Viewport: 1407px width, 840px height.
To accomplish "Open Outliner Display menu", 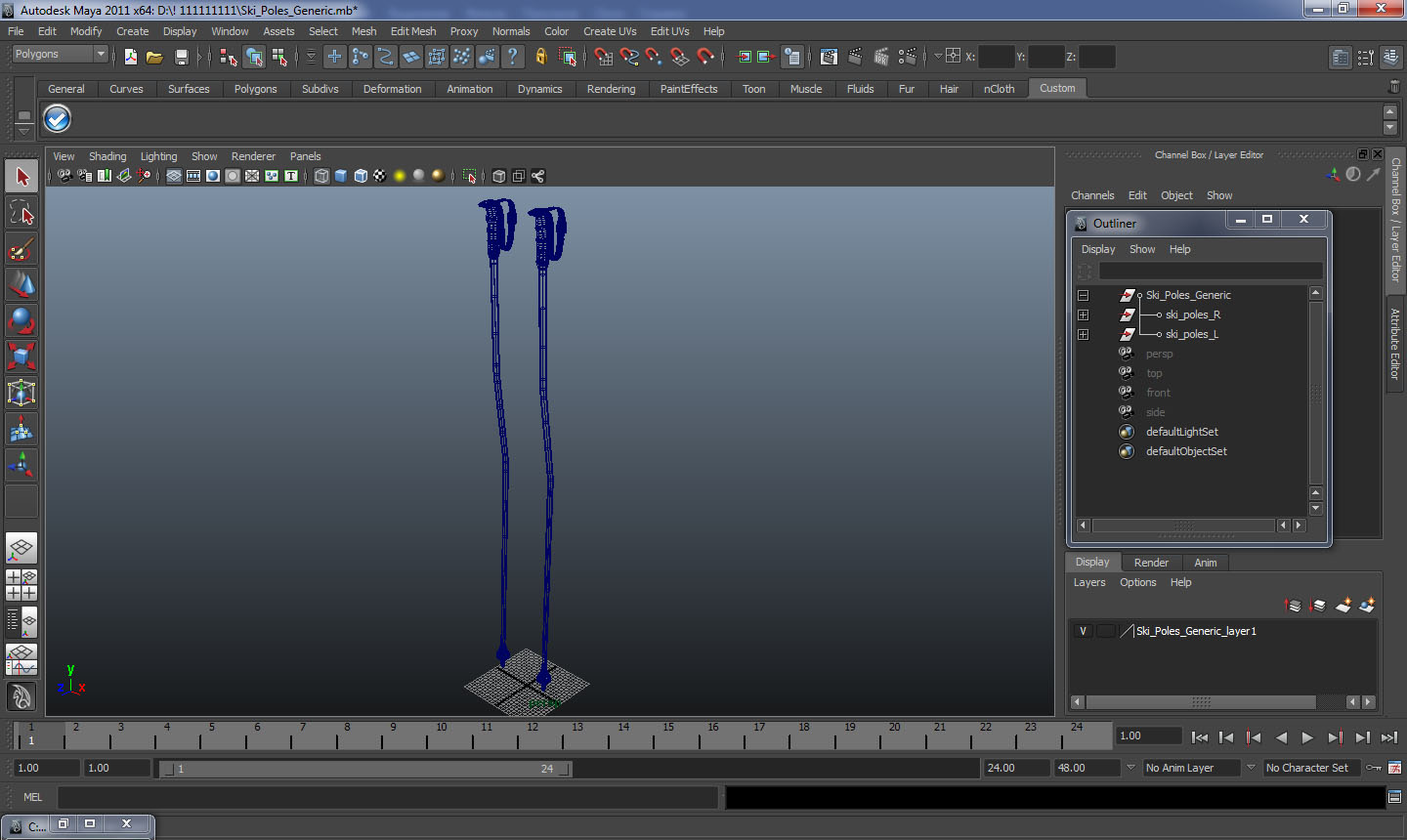I will 1098,249.
